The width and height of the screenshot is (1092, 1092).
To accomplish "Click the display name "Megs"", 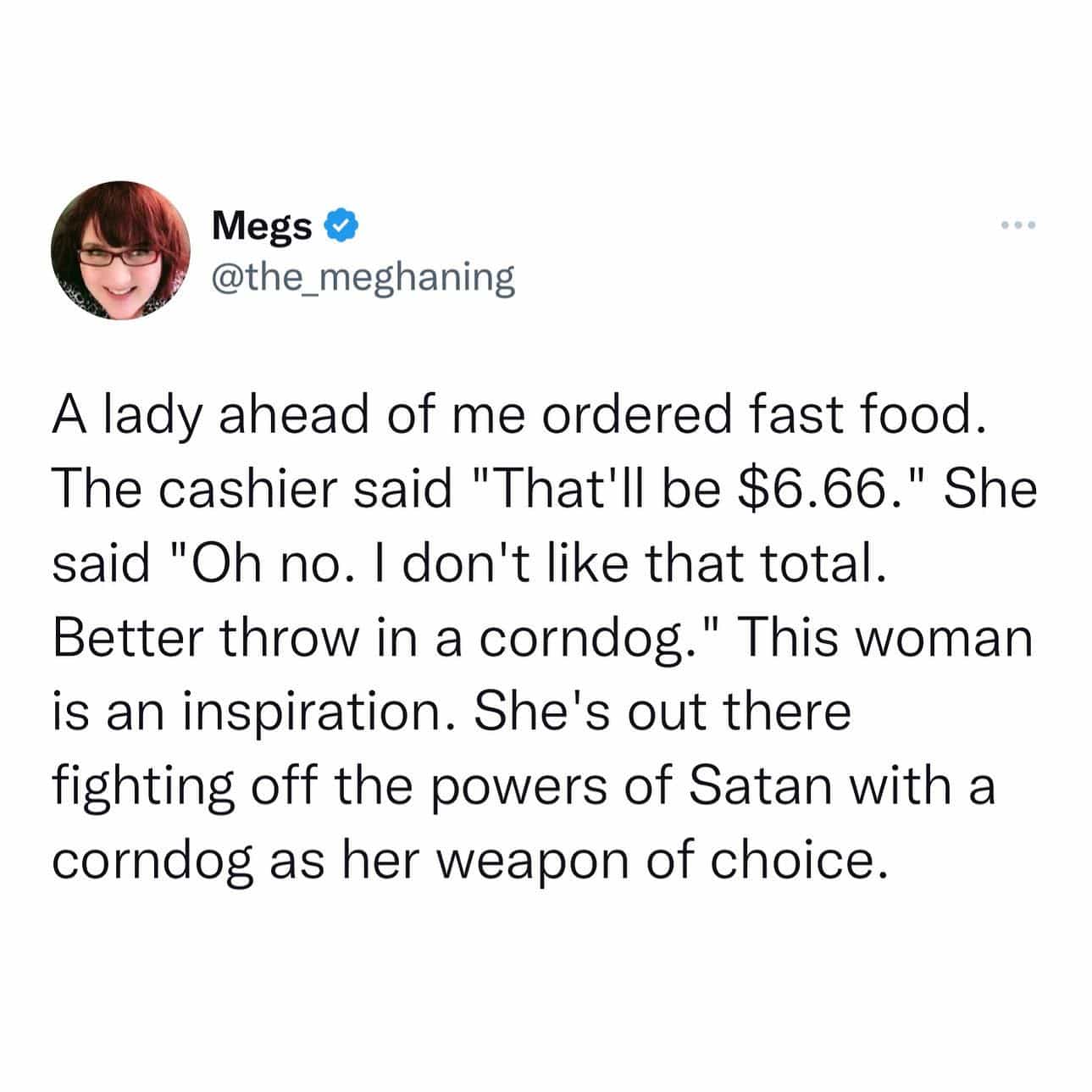I will (262, 225).
